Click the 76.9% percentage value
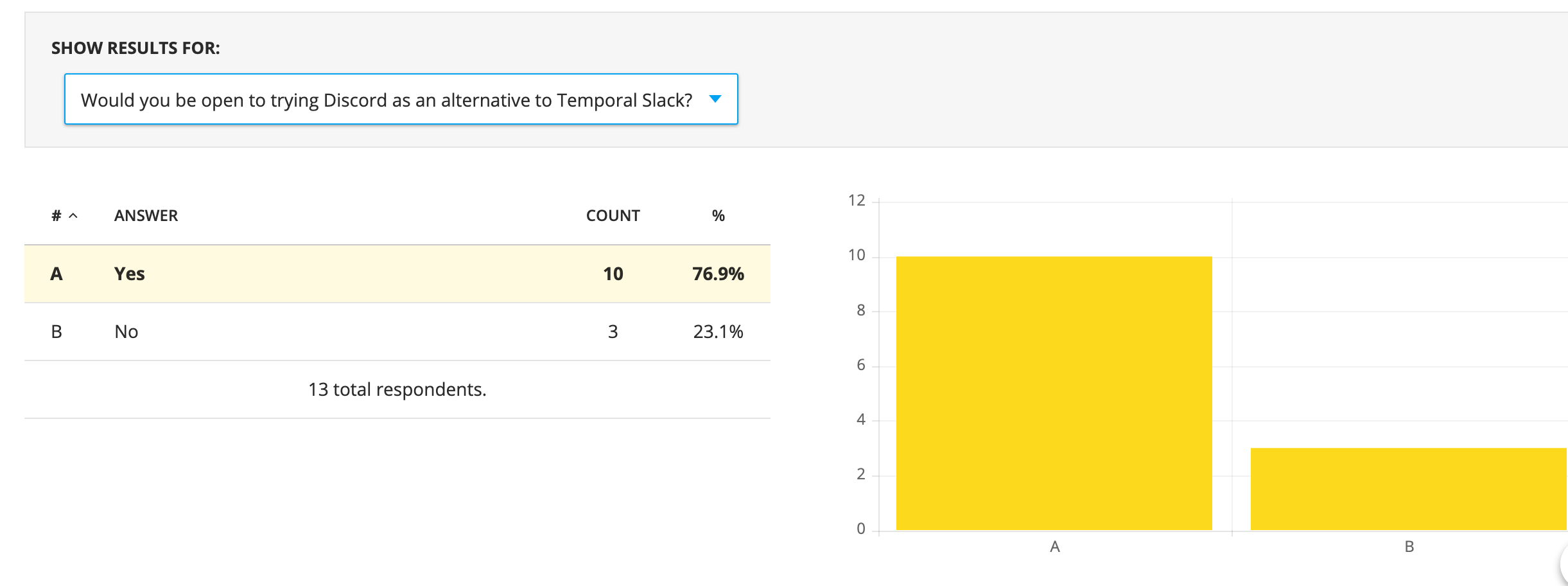The width and height of the screenshot is (1568, 586). (718, 274)
